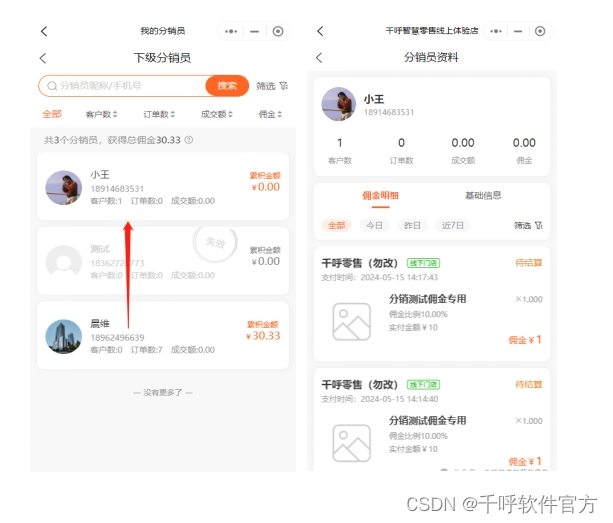
Task: Click the circle close icon in the 千呼智慧零售 header
Action: click(x=540, y=31)
